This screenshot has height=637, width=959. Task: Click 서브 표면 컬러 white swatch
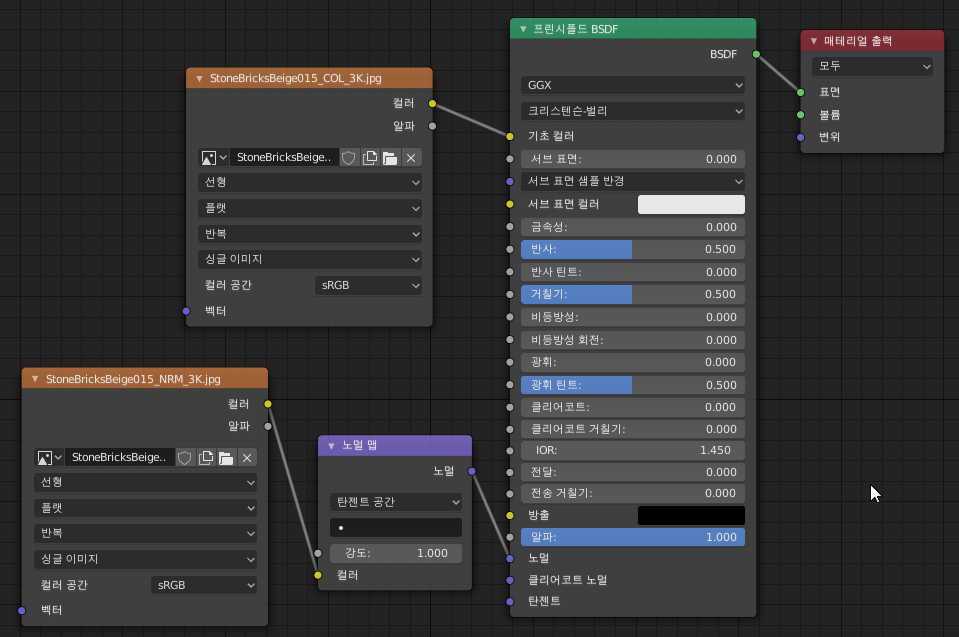coord(691,204)
